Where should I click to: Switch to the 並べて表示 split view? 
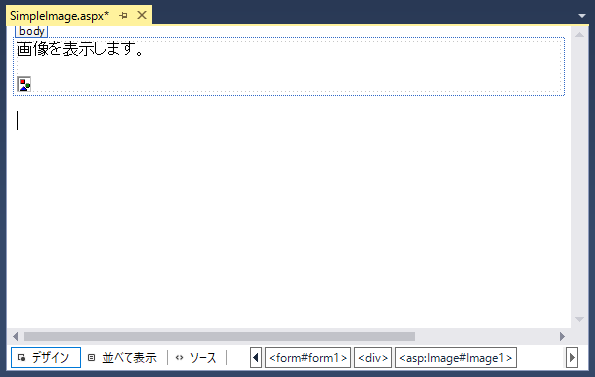(x=122, y=358)
